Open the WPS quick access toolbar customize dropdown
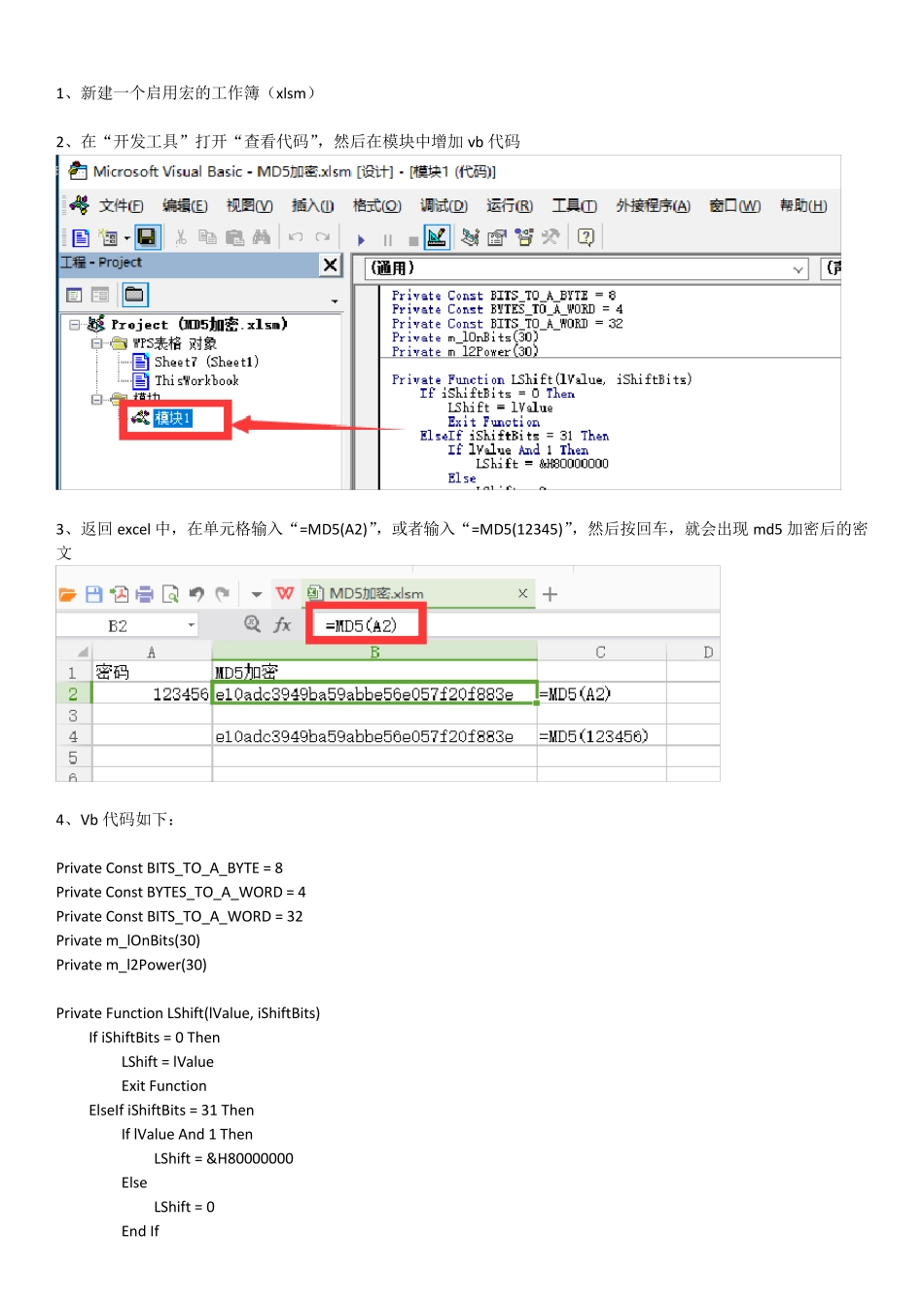924x1307 pixels. click(257, 594)
